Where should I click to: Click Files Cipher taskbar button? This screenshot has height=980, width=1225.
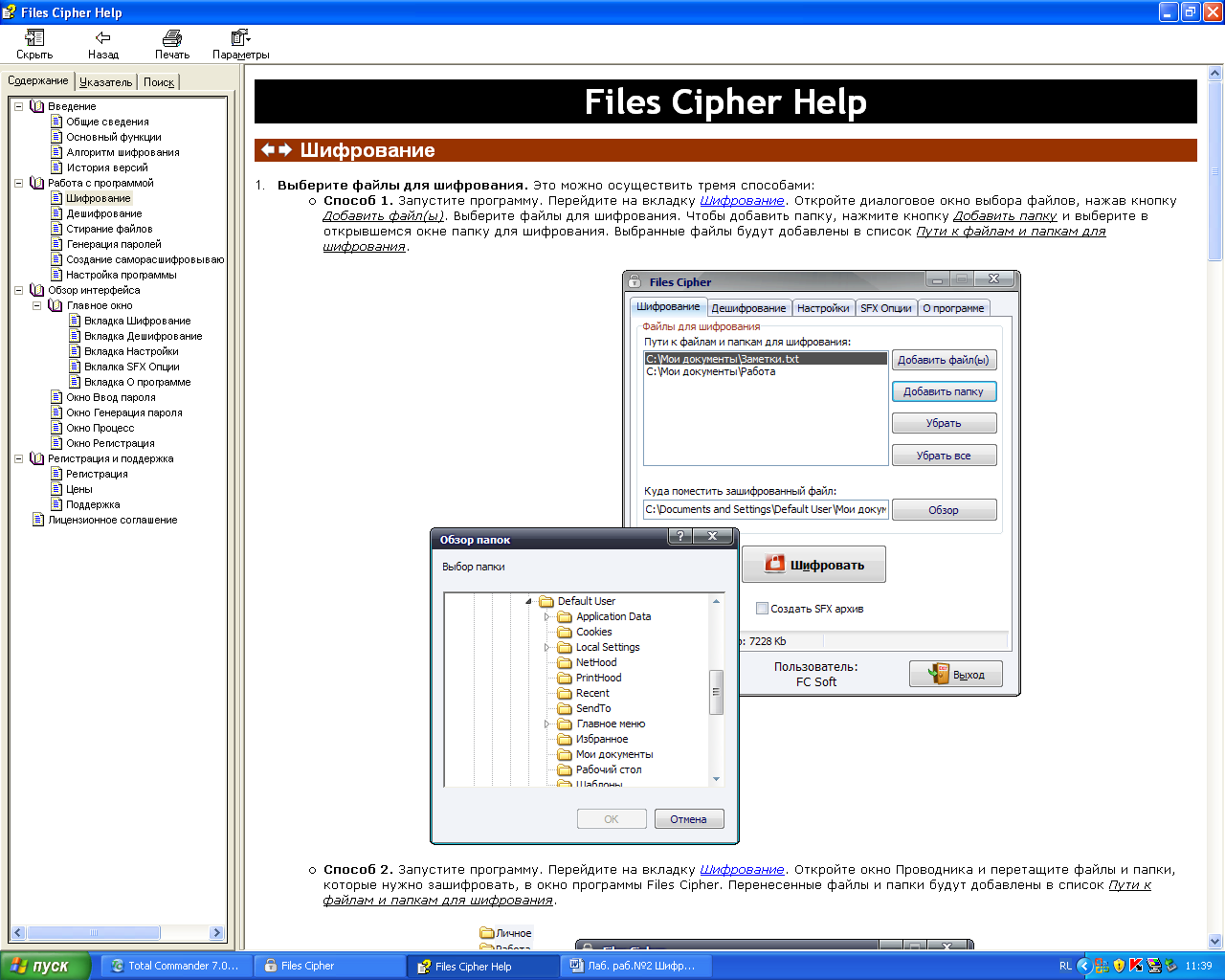coord(328,966)
